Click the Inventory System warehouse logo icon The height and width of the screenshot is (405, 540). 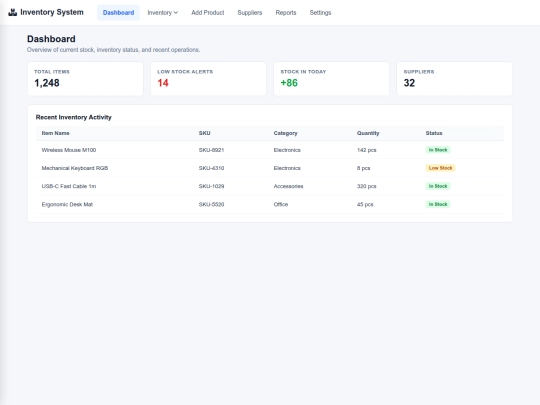point(13,12)
